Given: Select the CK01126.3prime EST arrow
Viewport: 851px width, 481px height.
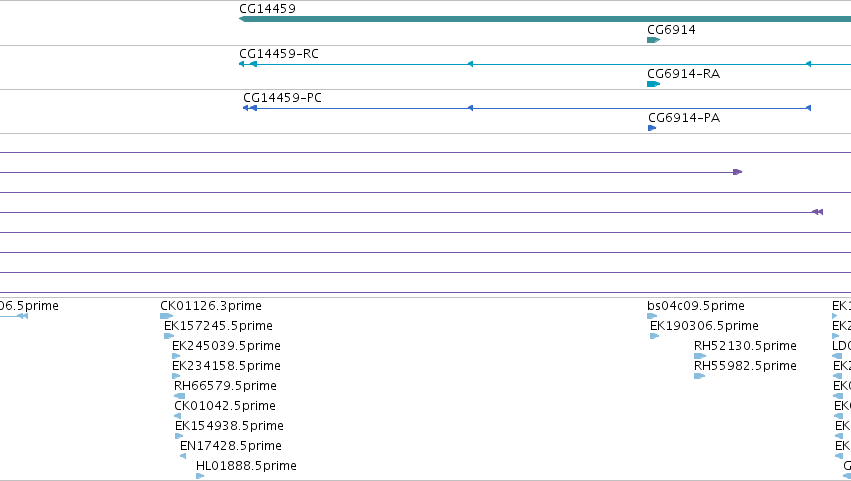Looking at the screenshot, I should (167, 316).
